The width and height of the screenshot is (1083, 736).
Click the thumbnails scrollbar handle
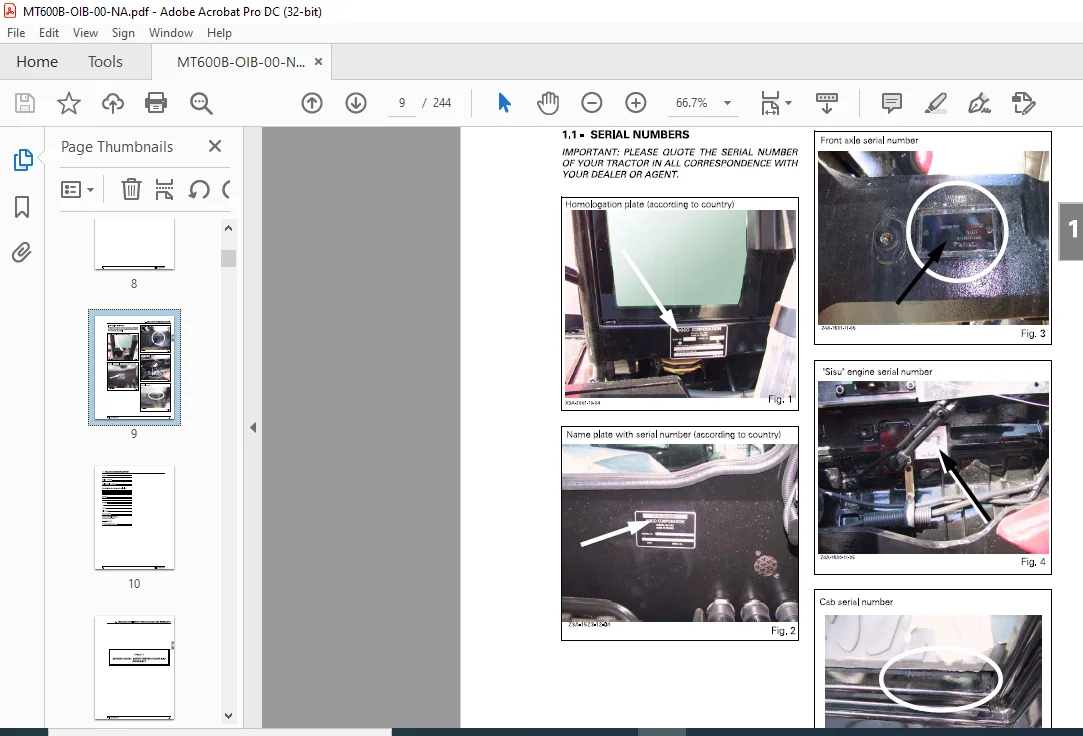click(229, 258)
